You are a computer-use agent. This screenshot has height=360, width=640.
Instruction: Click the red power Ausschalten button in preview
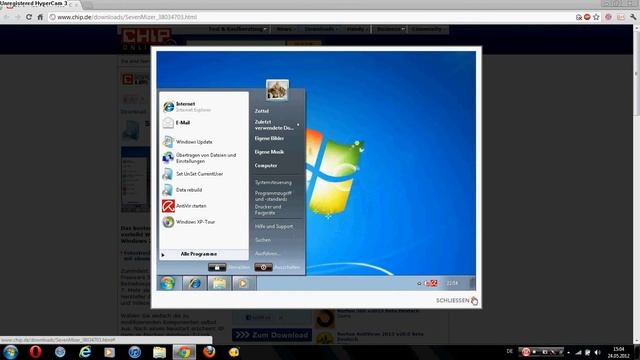263,267
